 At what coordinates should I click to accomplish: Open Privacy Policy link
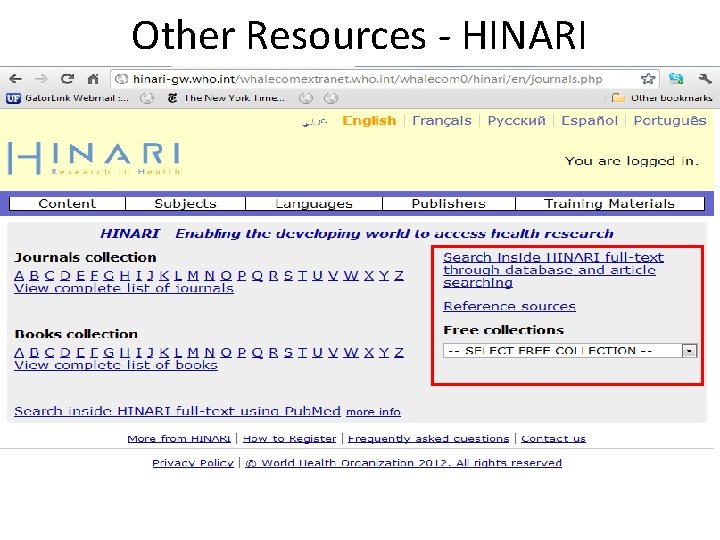click(193, 463)
